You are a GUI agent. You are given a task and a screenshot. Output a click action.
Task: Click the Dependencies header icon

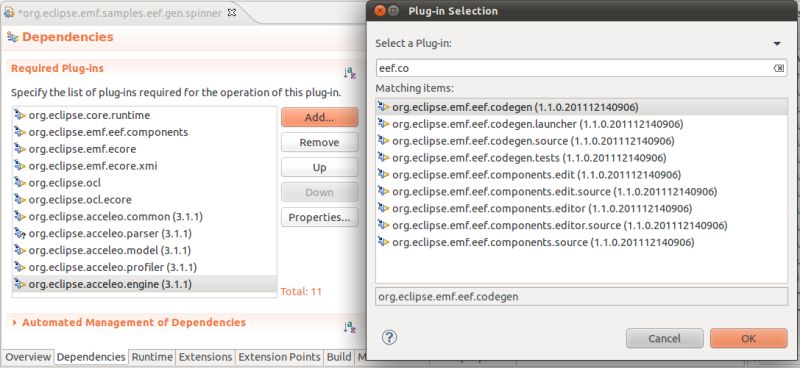13,37
